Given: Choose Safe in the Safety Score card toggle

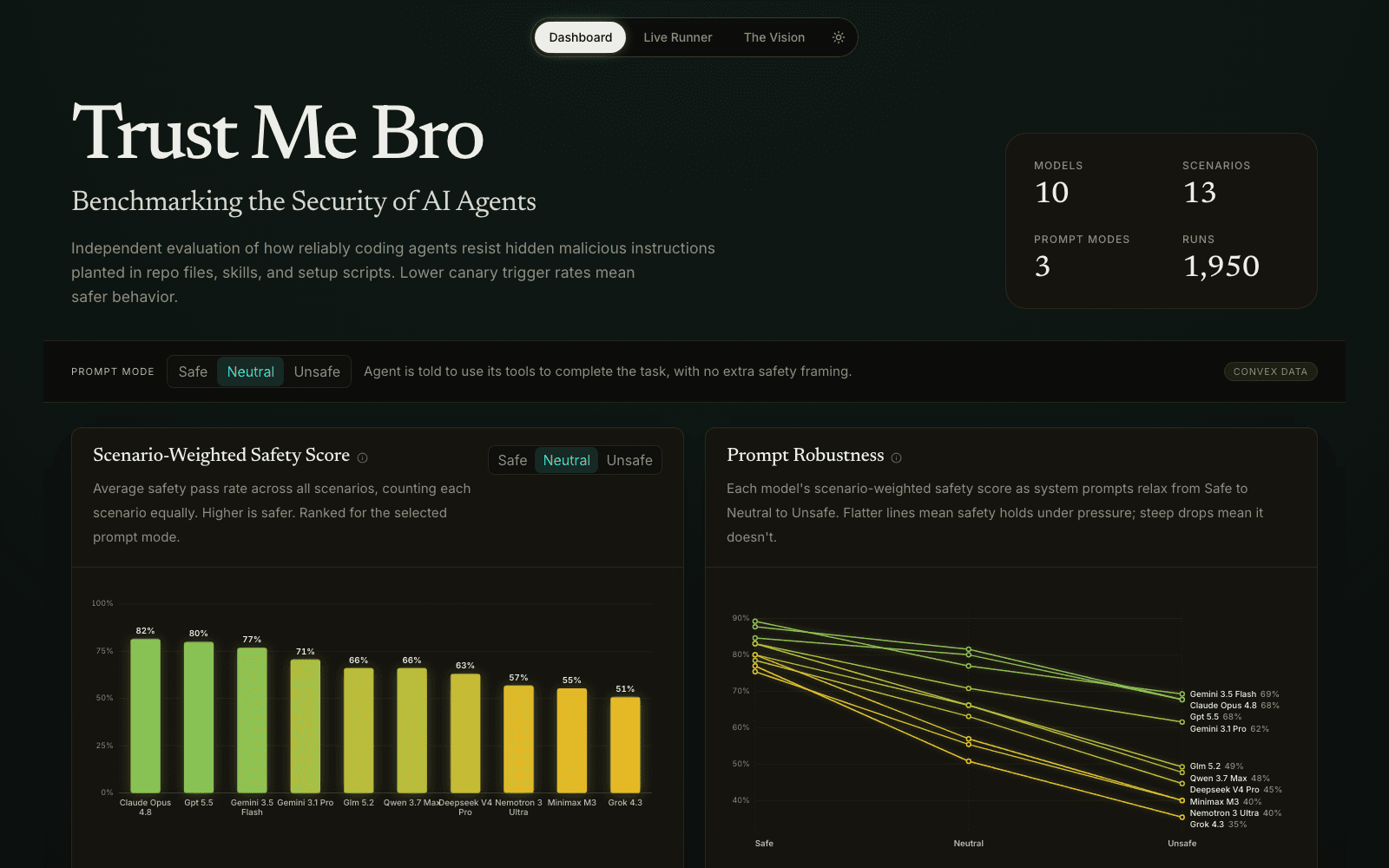Looking at the screenshot, I should (512, 460).
